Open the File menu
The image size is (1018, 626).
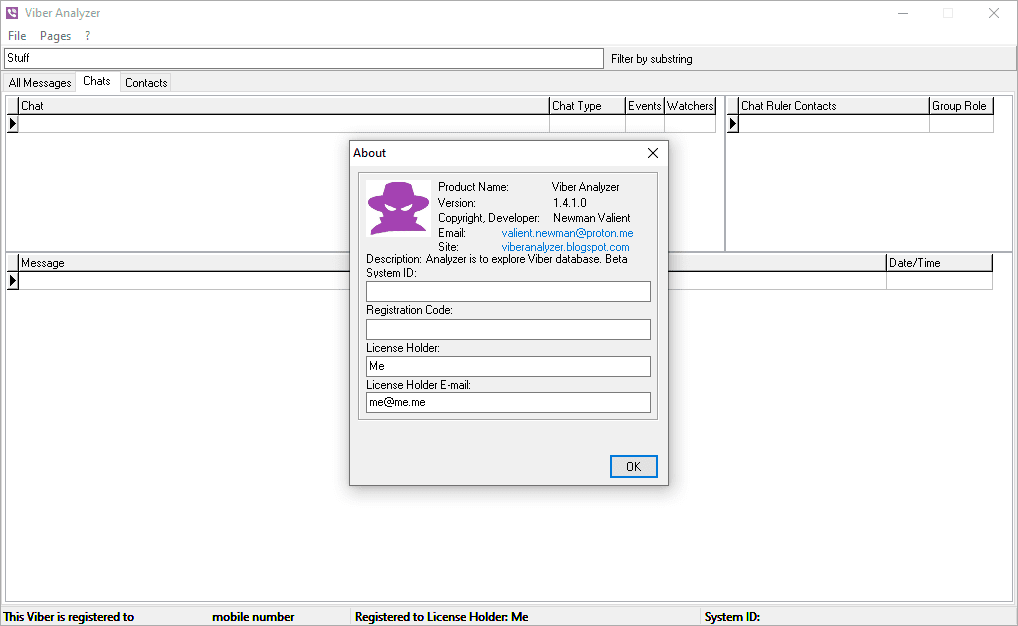point(16,36)
